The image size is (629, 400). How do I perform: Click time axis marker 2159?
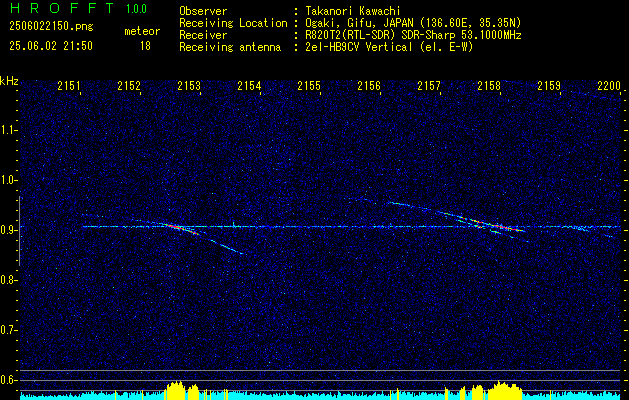click(x=549, y=85)
